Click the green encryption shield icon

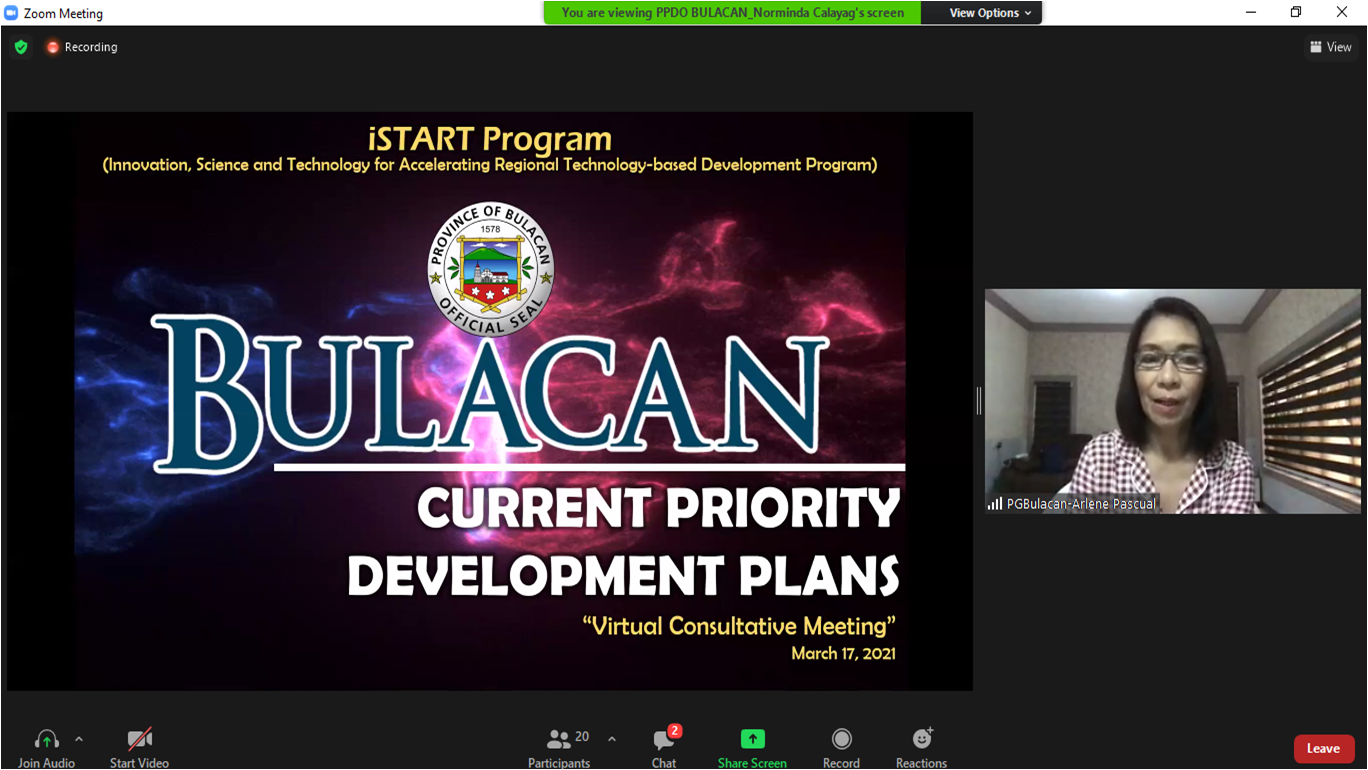pos(21,47)
